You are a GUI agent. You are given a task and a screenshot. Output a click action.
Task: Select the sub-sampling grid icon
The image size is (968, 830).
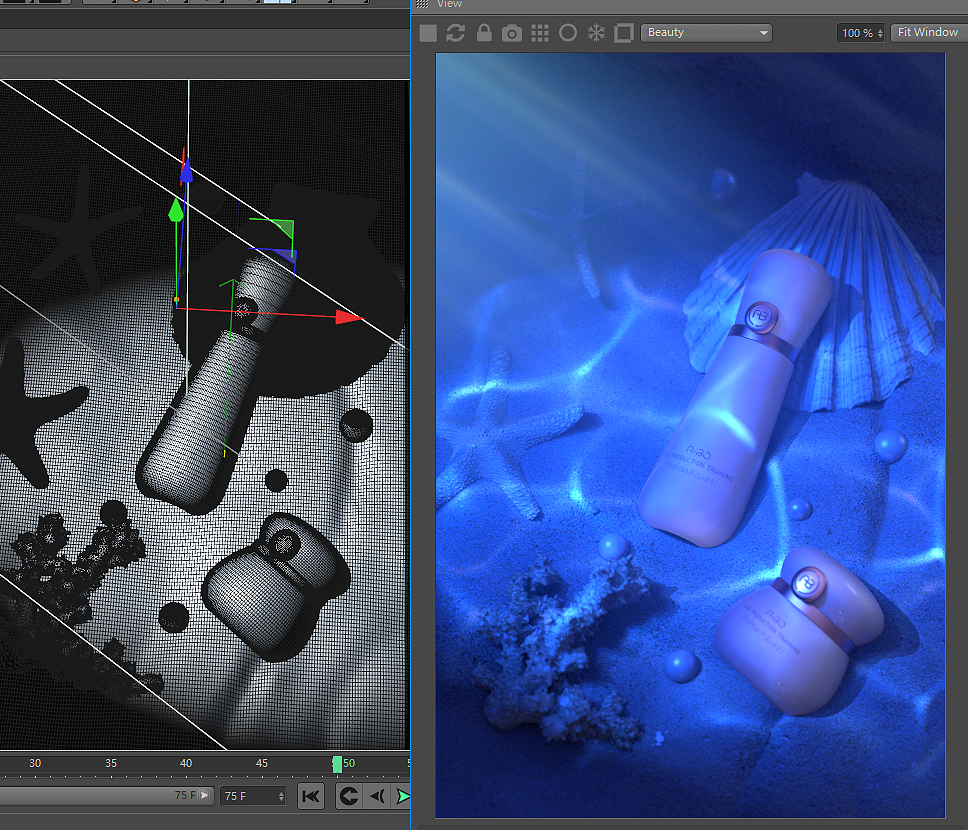pyautogui.click(x=539, y=32)
